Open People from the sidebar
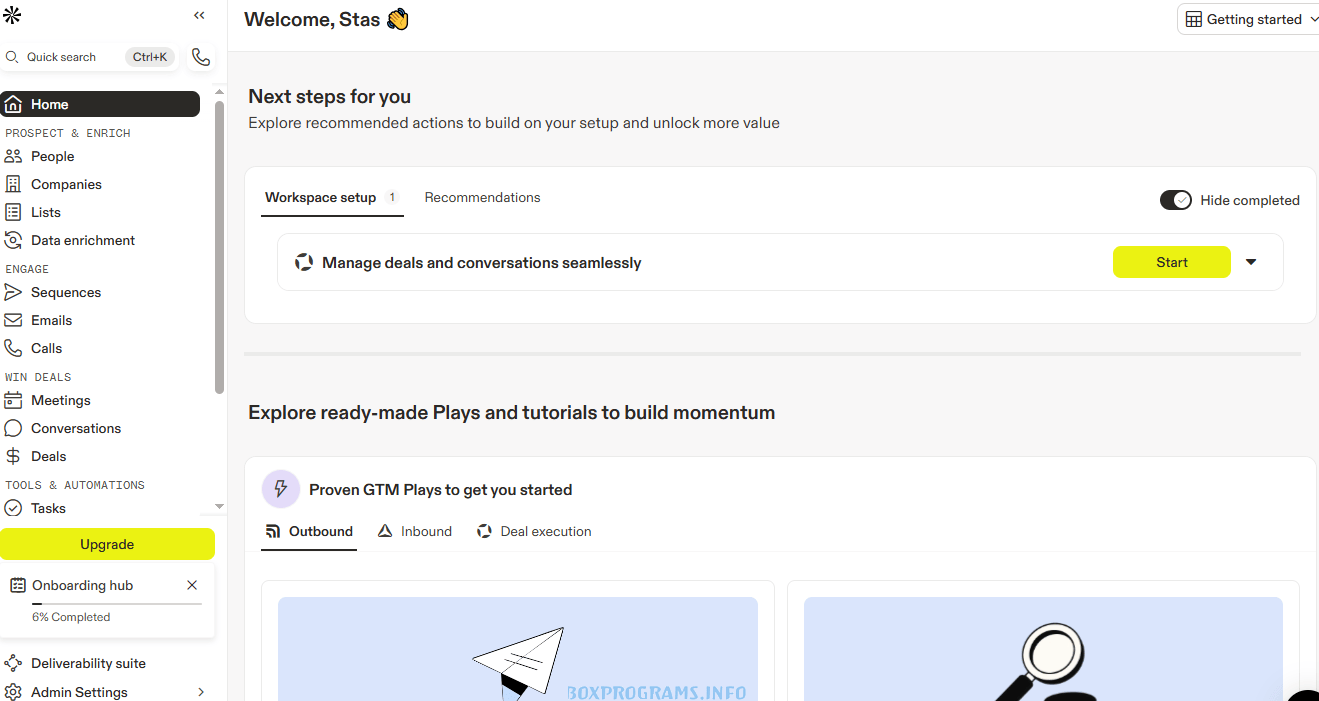1319x701 pixels. pyautogui.click(x=52, y=156)
